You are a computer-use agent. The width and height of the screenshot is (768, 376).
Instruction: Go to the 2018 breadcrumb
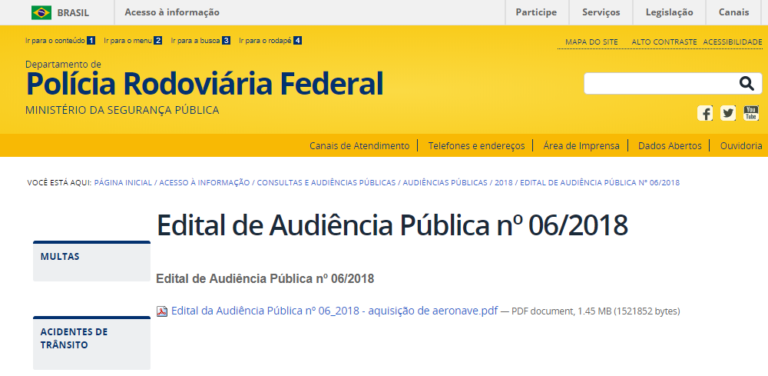tap(504, 183)
